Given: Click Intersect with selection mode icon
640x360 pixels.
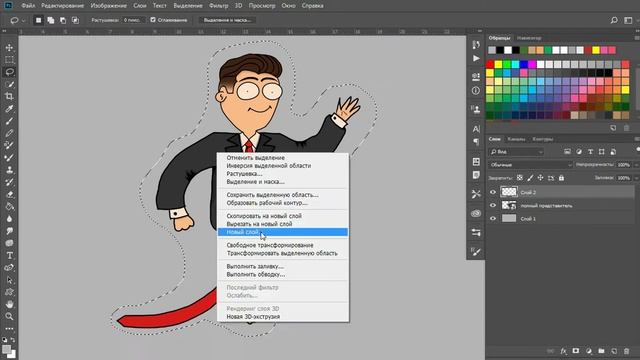Looking at the screenshot, I should 76,20.
